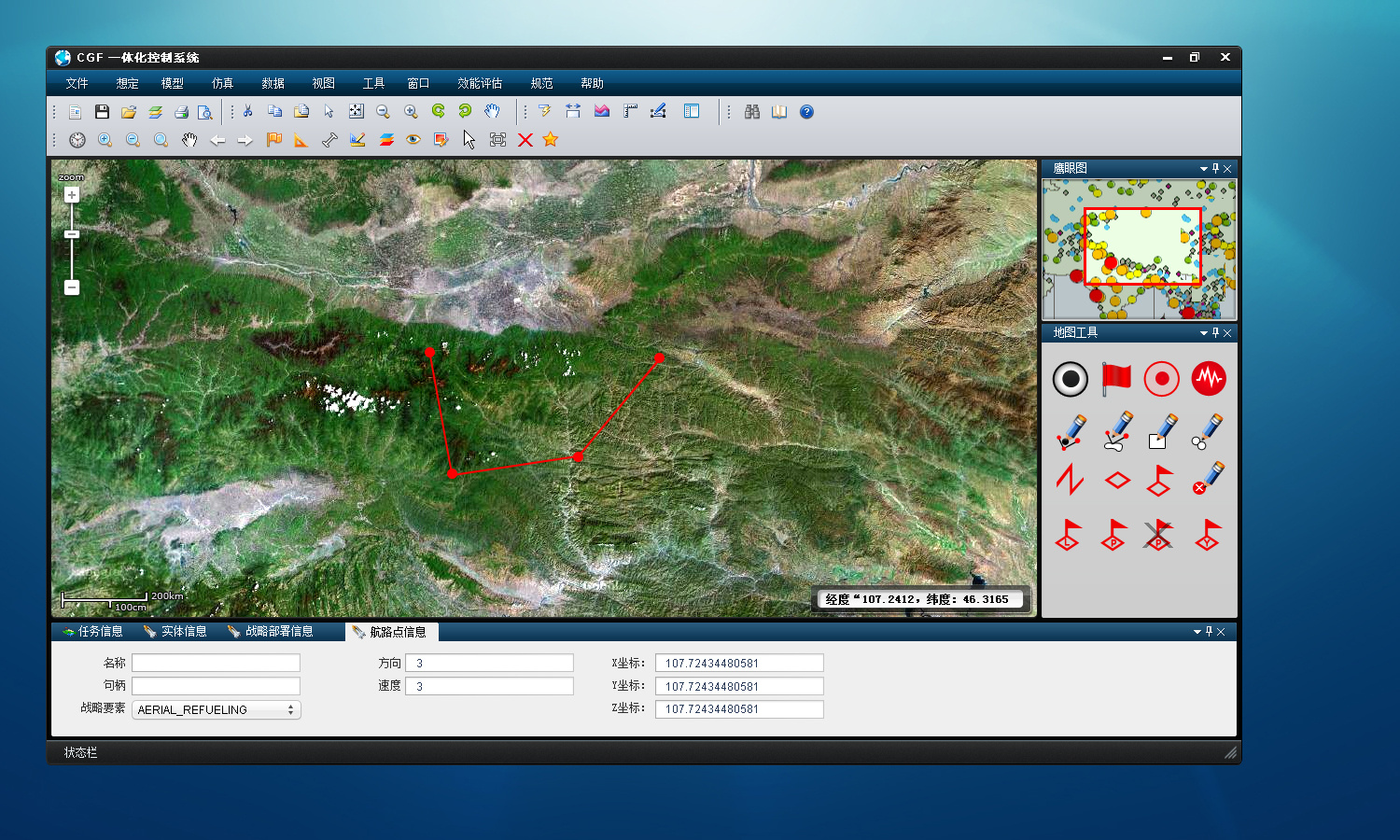The image size is (1400, 840).
Task: Open the 鹰眼图 panel dropdown arrow
Action: coord(1204,169)
